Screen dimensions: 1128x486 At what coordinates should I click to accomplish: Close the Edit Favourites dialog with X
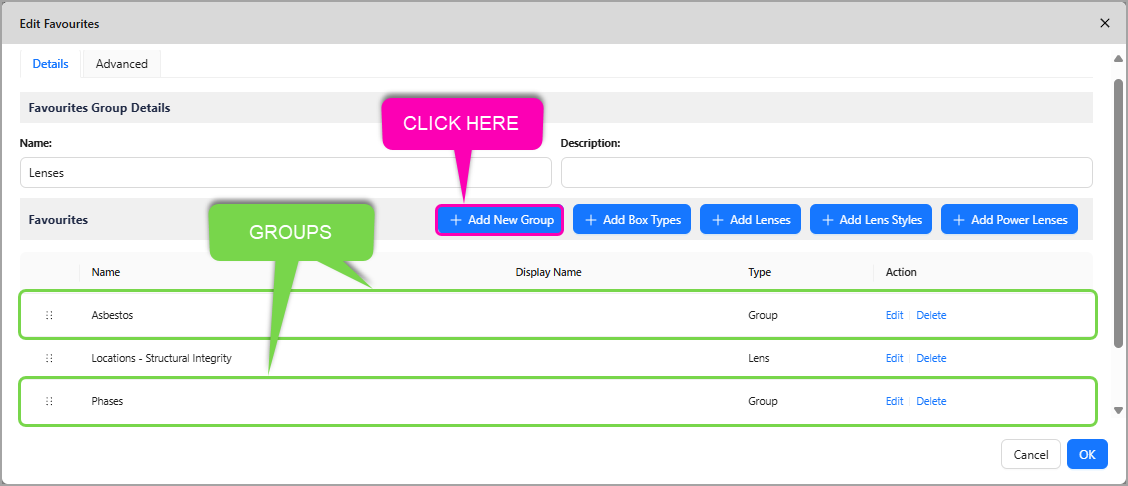pyautogui.click(x=1104, y=23)
